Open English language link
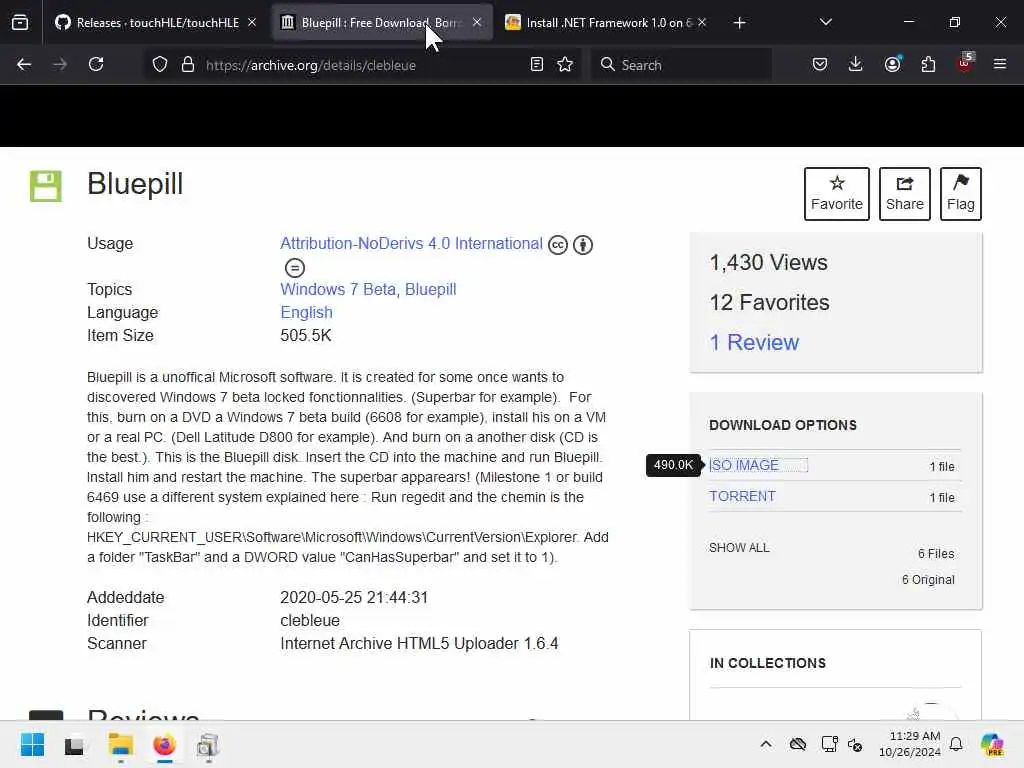Viewport: 1024px width, 768px height. click(306, 312)
